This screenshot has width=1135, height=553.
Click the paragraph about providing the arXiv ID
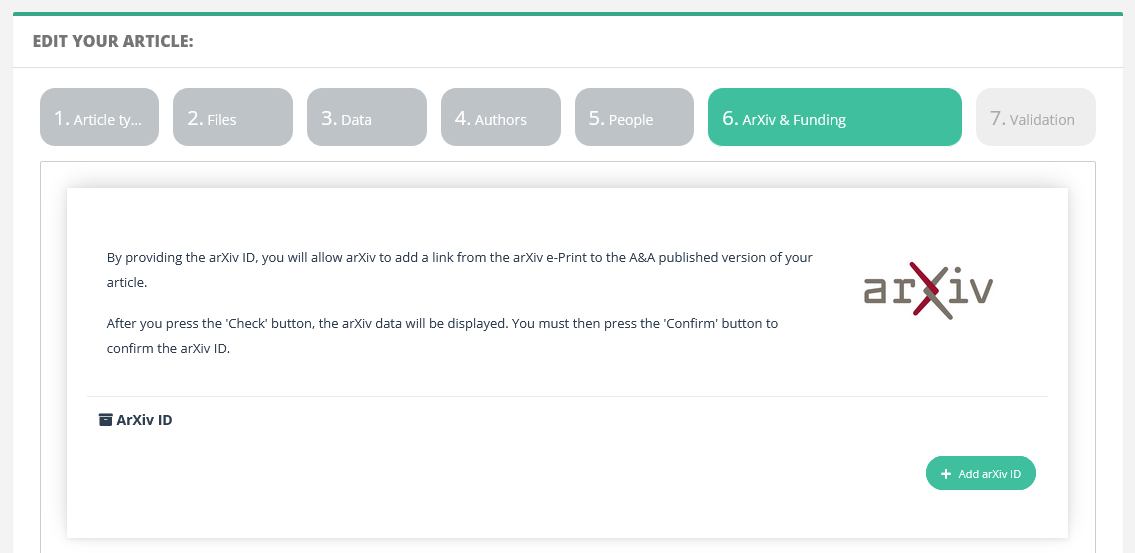pos(460,270)
